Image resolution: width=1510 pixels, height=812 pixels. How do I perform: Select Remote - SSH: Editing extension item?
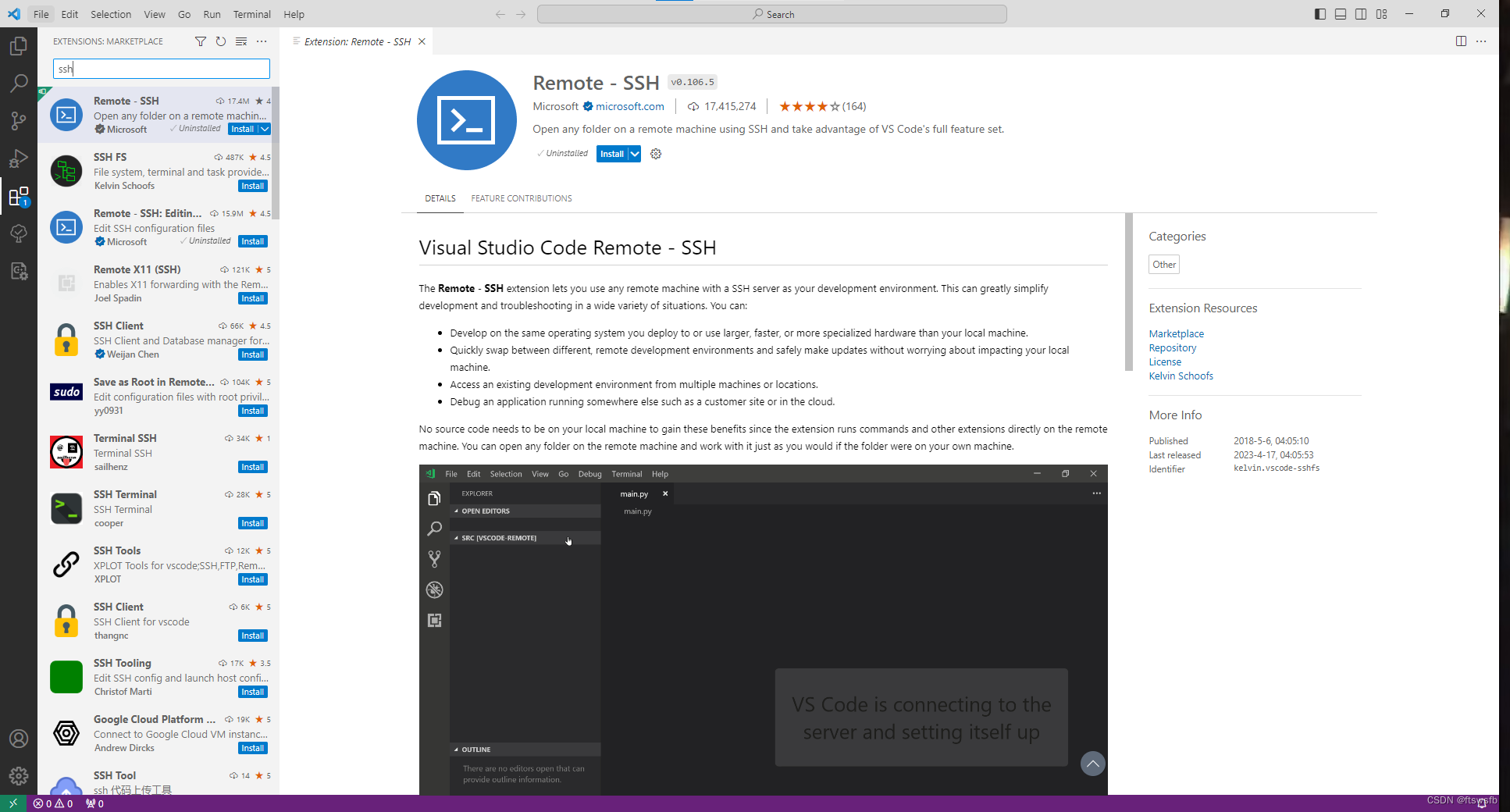pos(158,227)
